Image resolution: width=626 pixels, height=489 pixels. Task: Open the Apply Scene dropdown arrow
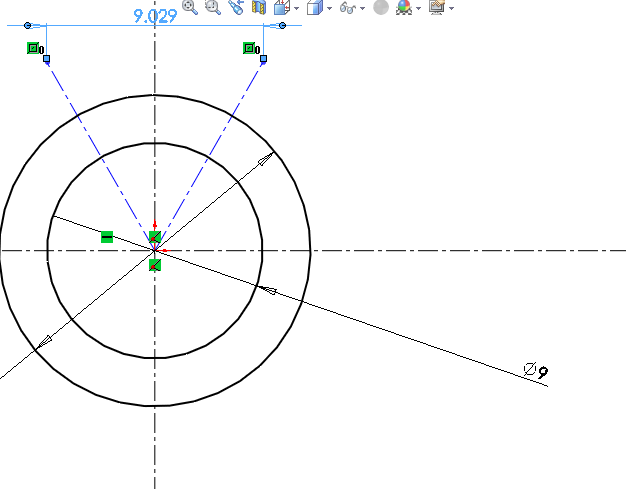(x=418, y=8)
